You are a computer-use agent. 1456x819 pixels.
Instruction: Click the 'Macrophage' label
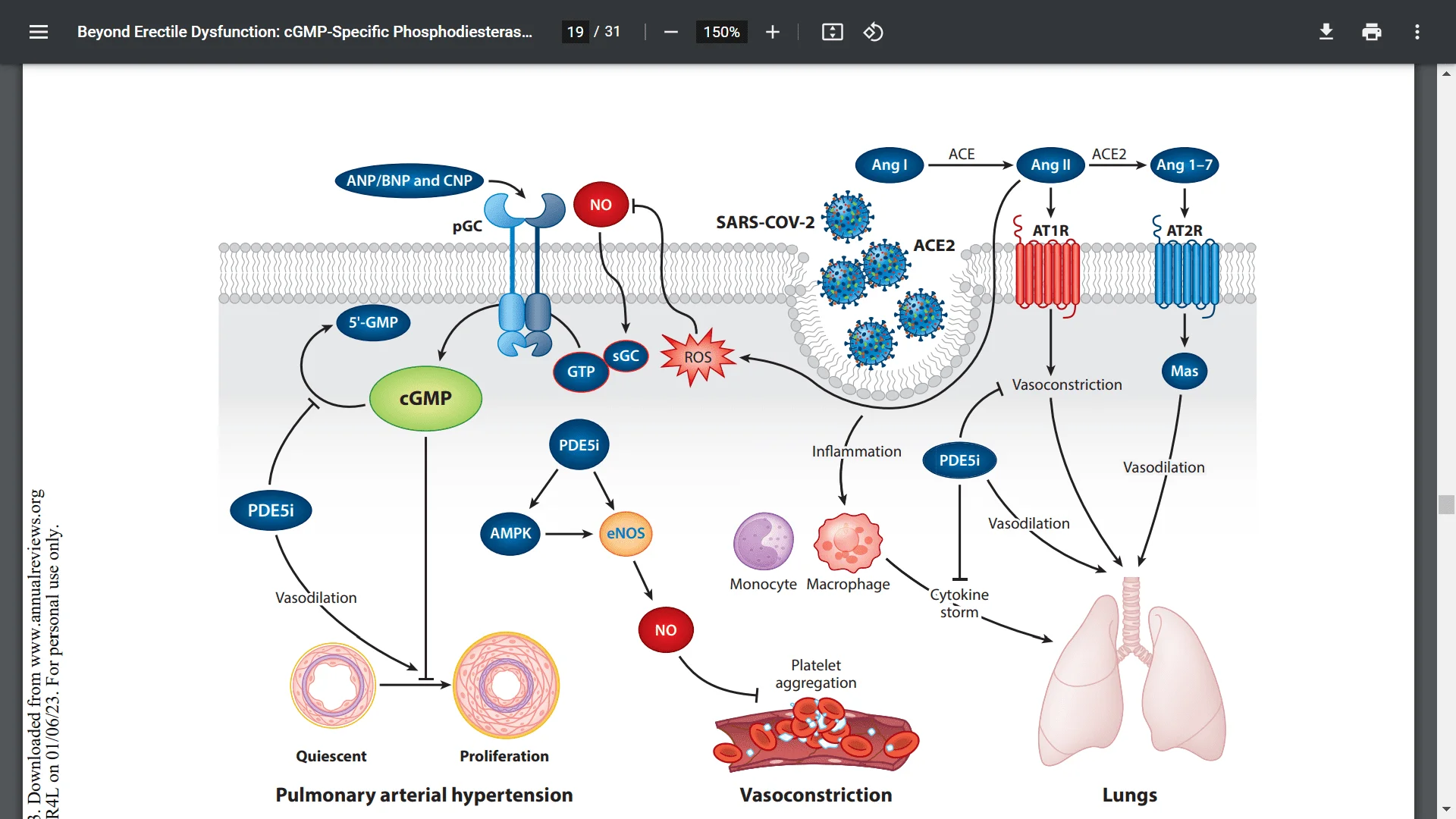tap(848, 584)
